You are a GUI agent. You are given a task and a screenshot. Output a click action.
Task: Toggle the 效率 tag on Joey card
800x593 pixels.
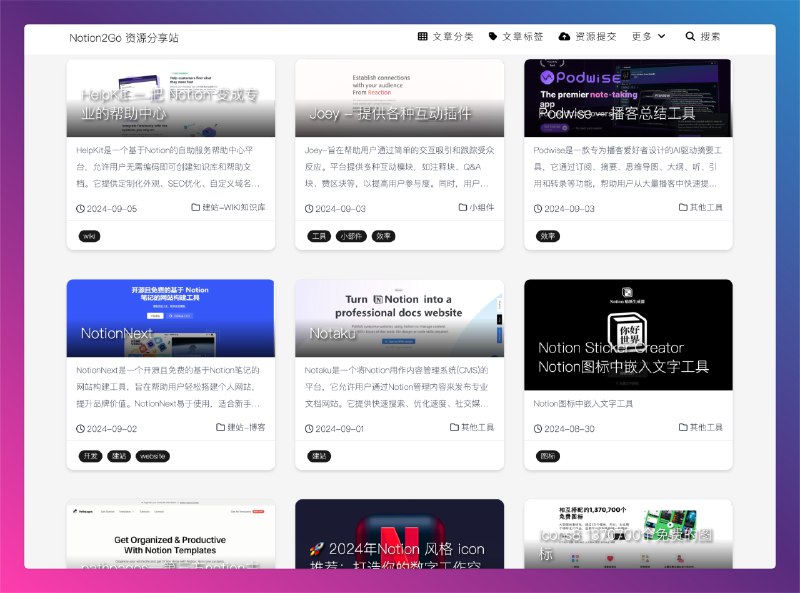(x=382, y=236)
